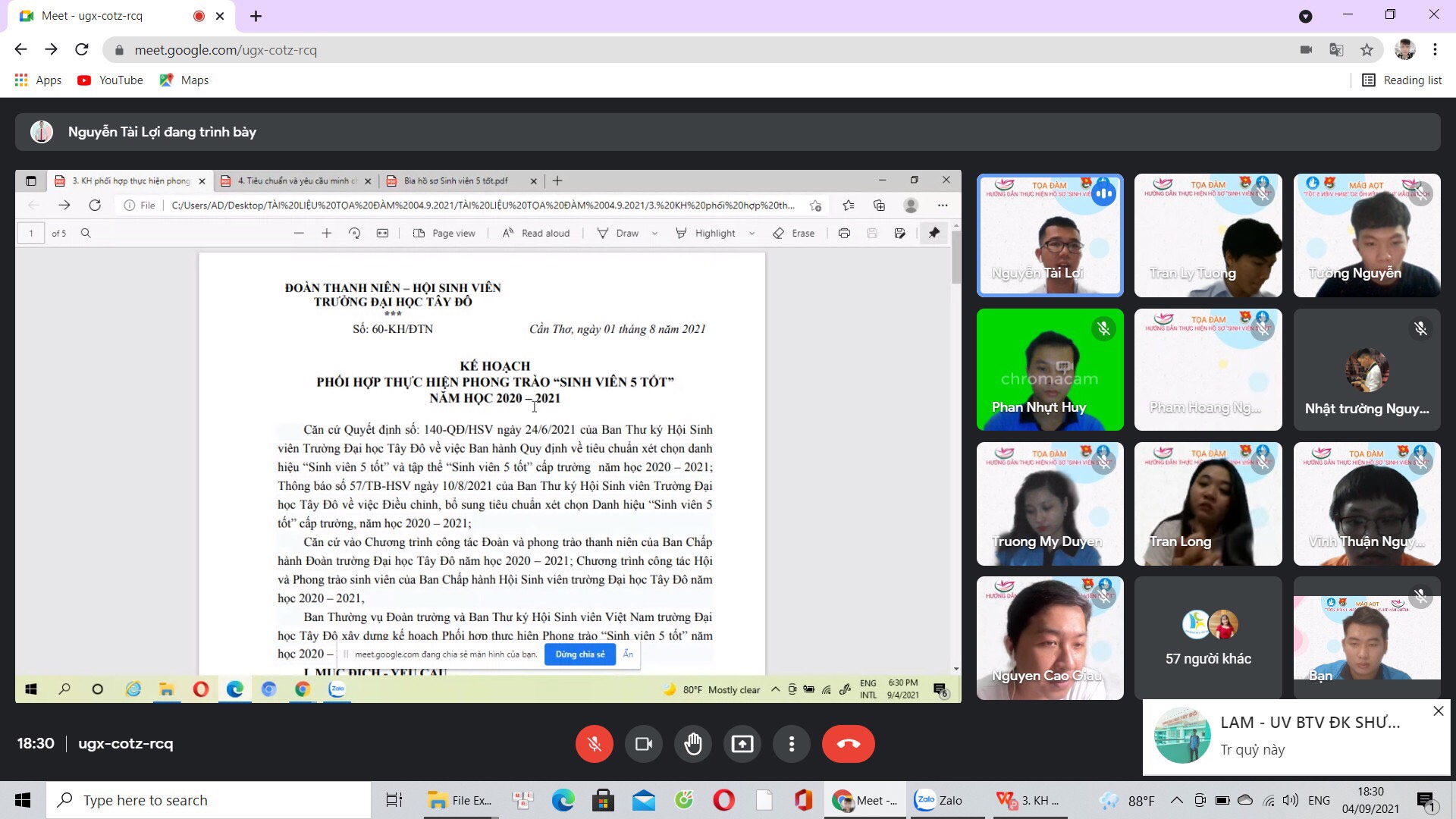Open Task View in taskbar

click(x=394, y=800)
